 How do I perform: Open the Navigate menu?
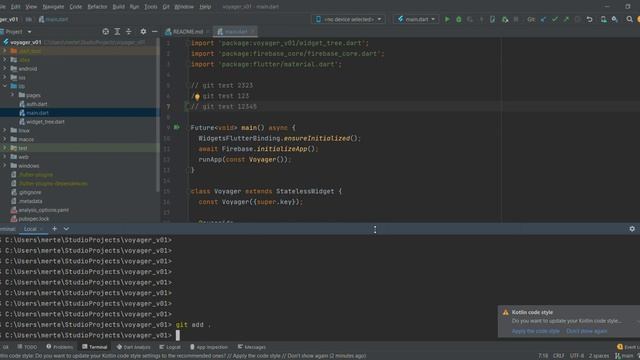tap(53, 7)
